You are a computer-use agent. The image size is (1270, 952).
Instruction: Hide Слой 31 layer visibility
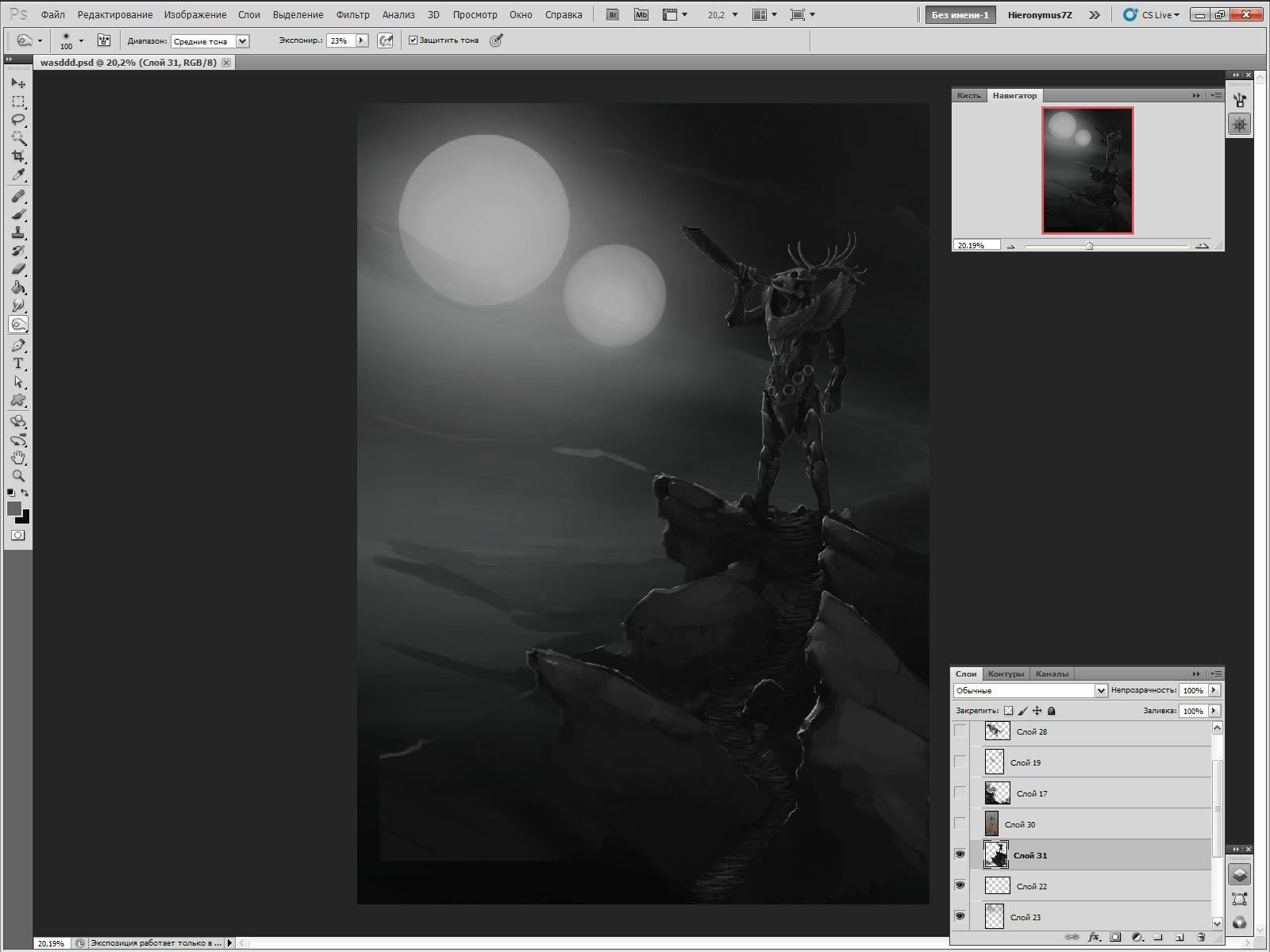click(x=960, y=854)
